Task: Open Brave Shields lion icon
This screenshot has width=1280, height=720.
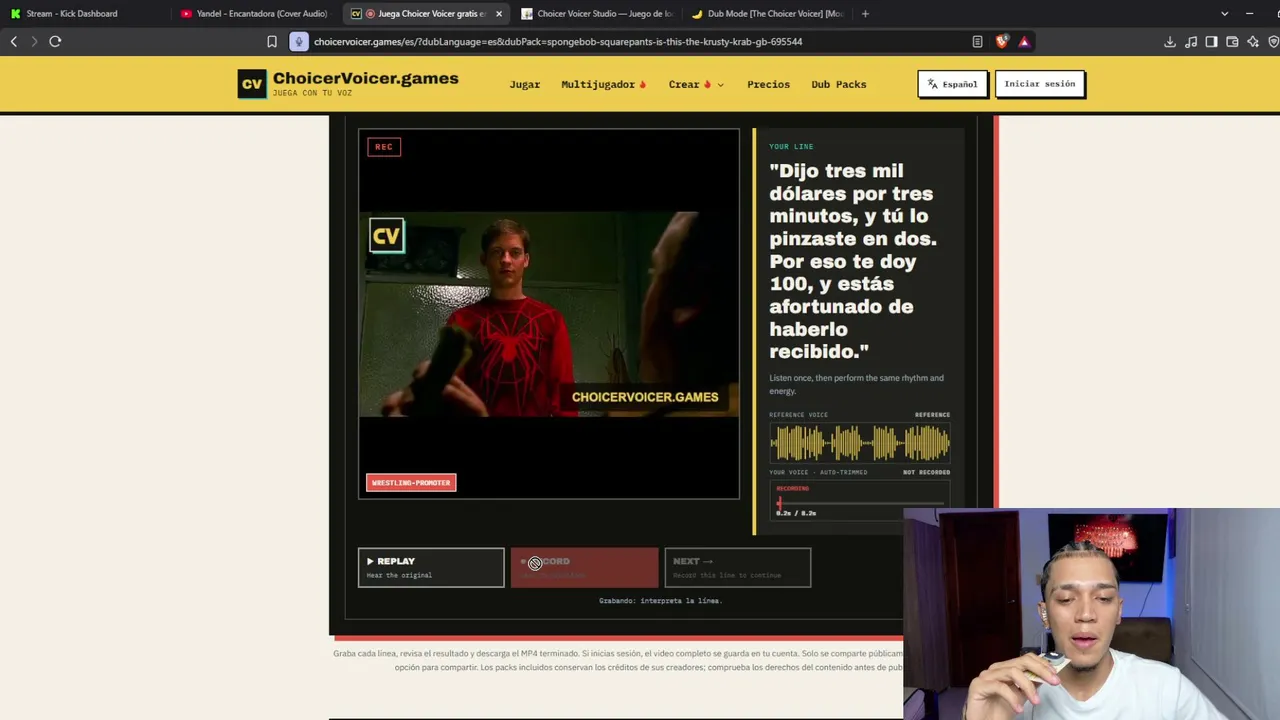Action: (1002, 42)
